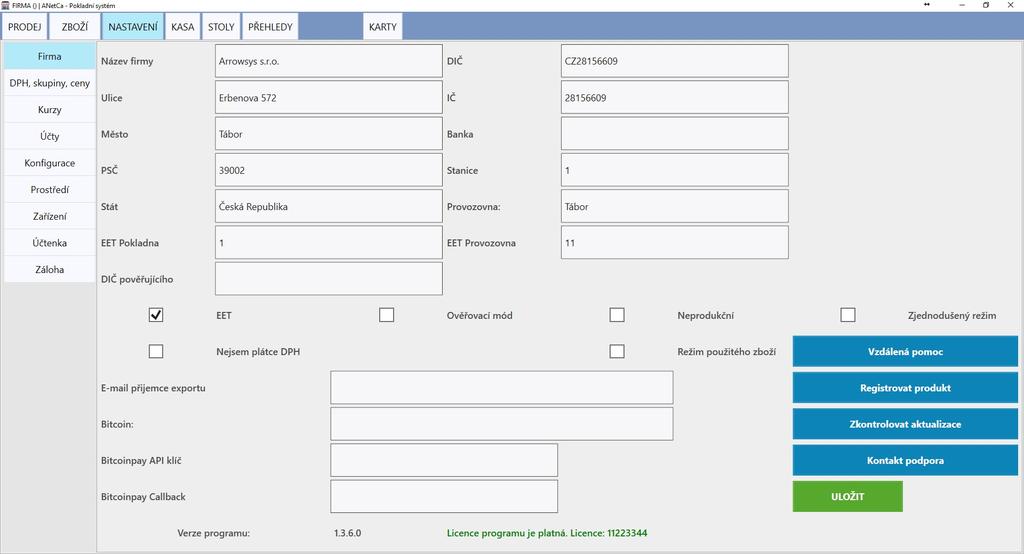The height and width of the screenshot is (554, 1024).
Task: Go to the STOLY tab
Action: [221, 27]
